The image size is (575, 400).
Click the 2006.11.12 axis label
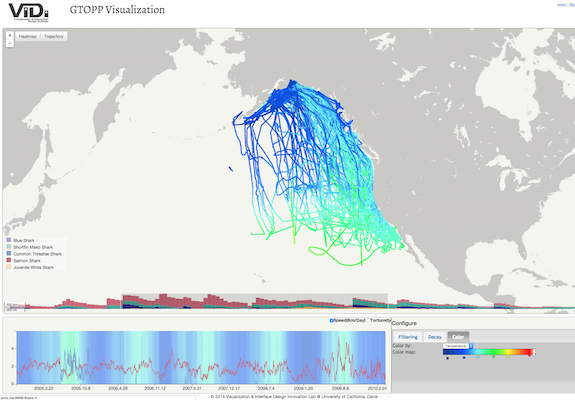[x=155, y=388]
